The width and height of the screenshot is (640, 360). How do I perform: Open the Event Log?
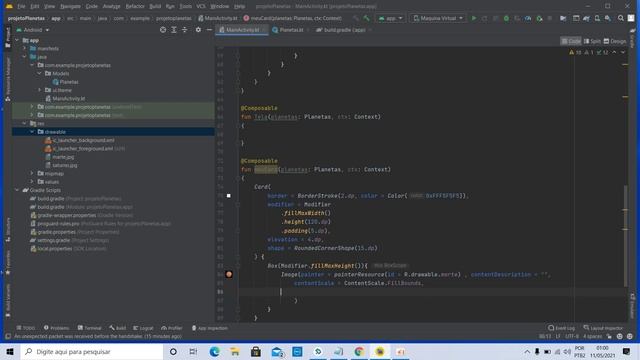tap(561, 328)
